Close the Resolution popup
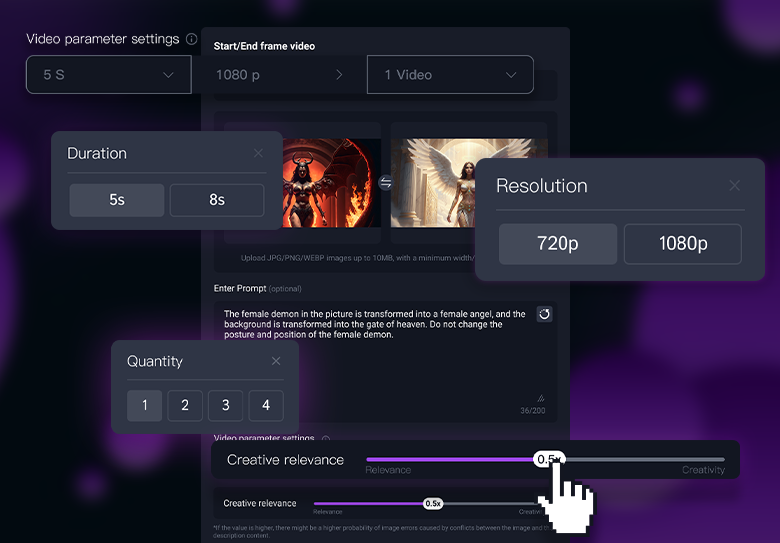The height and width of the screenshot is (543, 780). click(x=734, y=185)
